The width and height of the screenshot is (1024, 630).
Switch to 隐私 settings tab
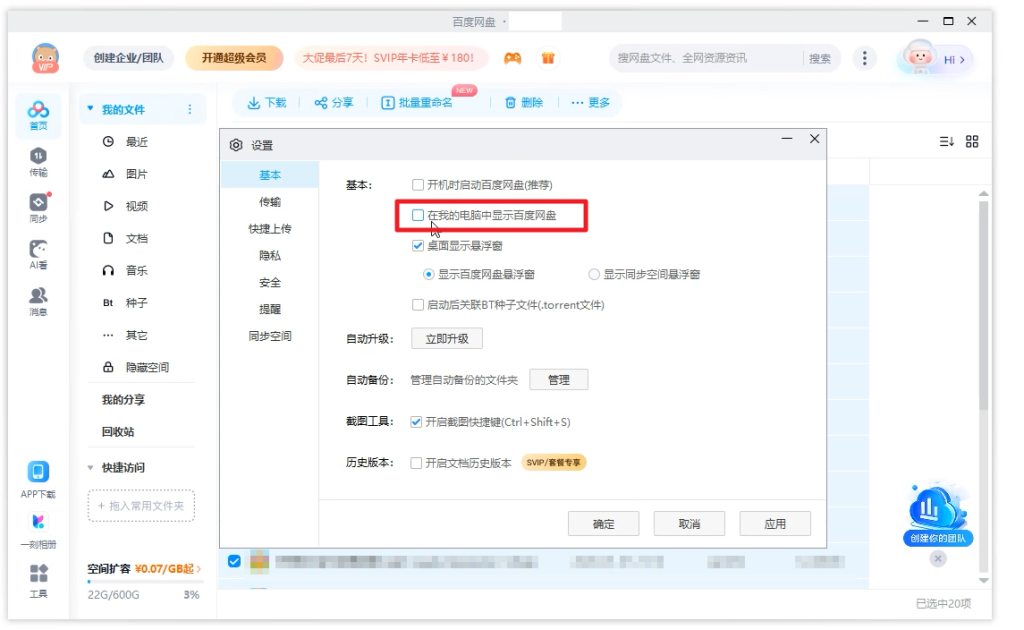coord(270,255)
